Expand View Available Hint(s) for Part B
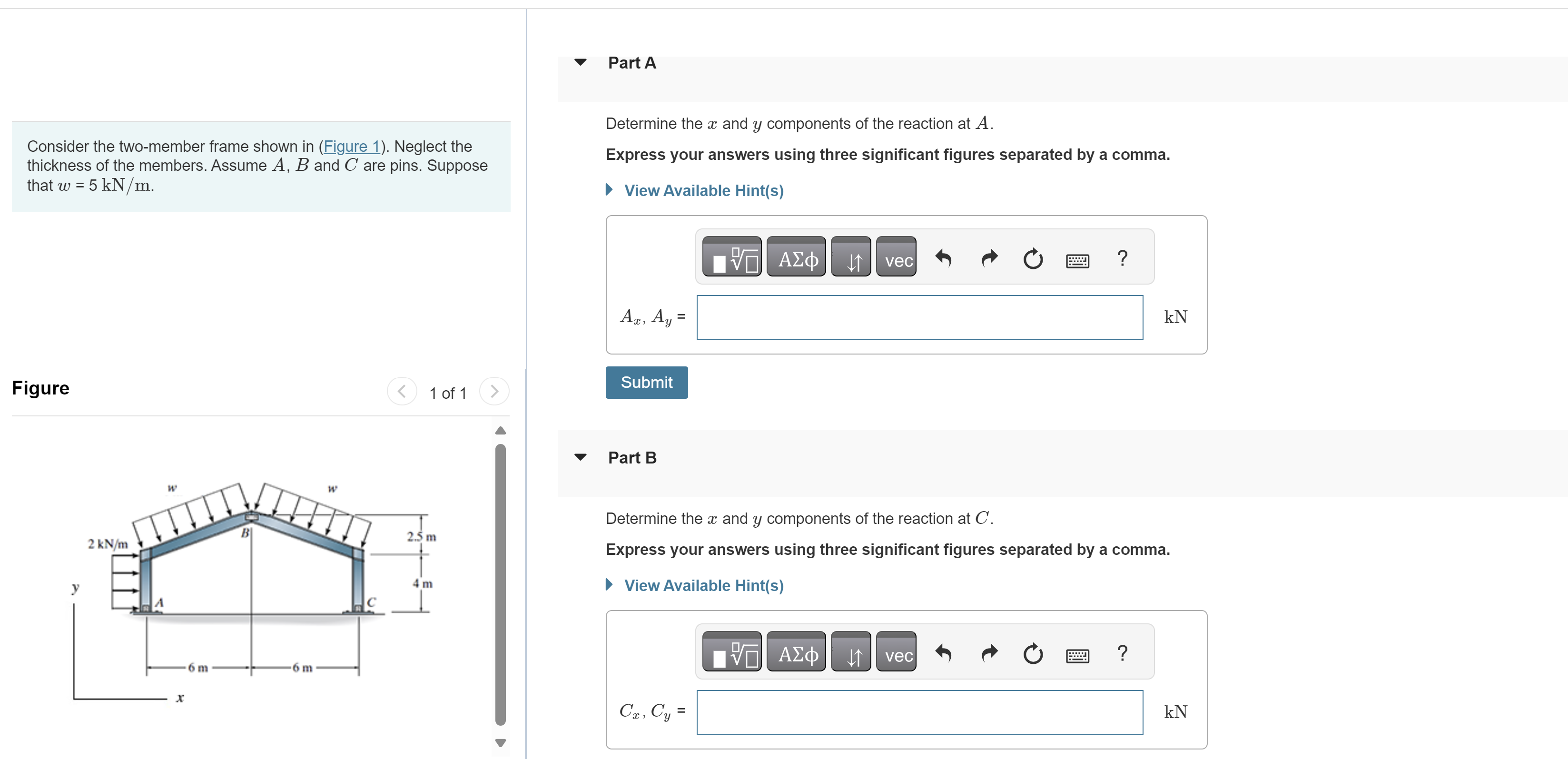The height and width of the screenshot is (759, 1568). (x=703, y=585)
